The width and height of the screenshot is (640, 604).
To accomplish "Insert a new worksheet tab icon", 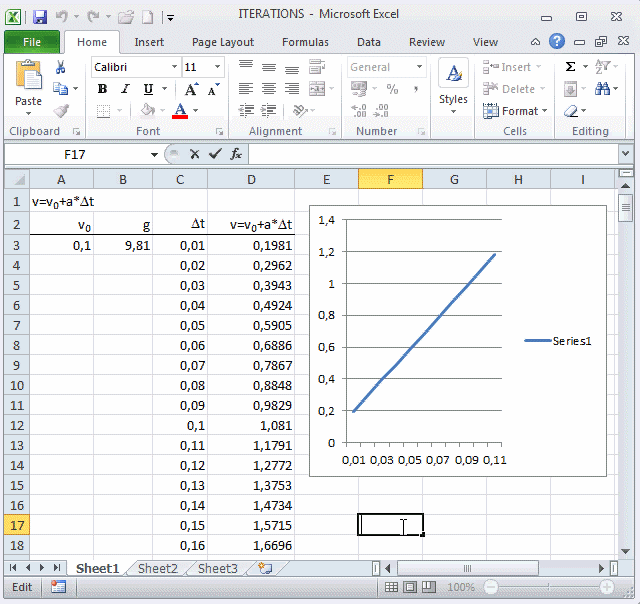I will point(265,568).
